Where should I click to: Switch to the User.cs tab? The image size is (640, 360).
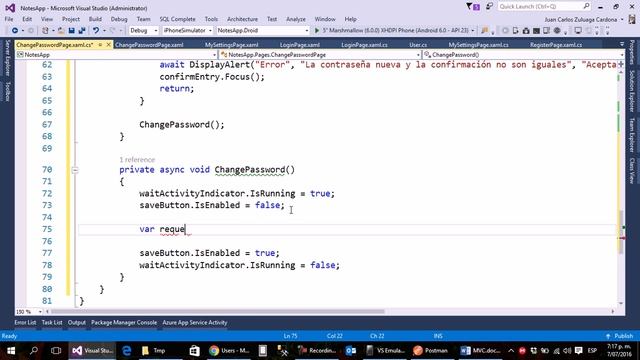418,45
